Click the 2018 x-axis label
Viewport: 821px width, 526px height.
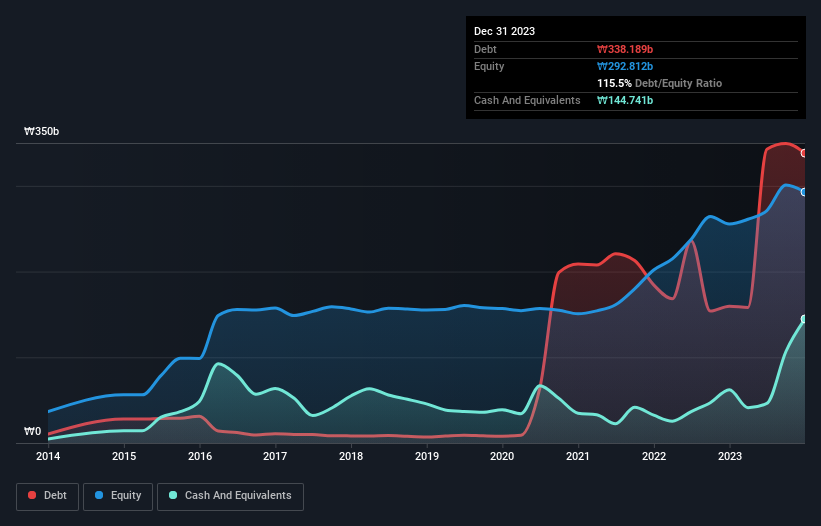351,456
